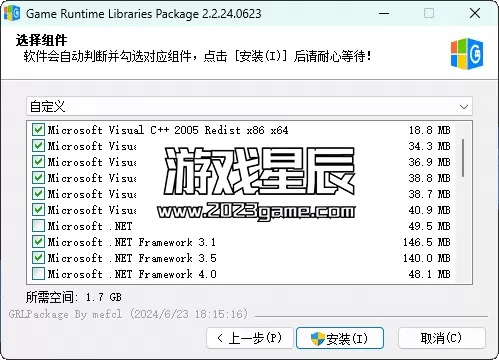Enable .NET Framework 4.0 checkbox
The image size is (499, 360).
pyautogui.click(x=38, y=274)
